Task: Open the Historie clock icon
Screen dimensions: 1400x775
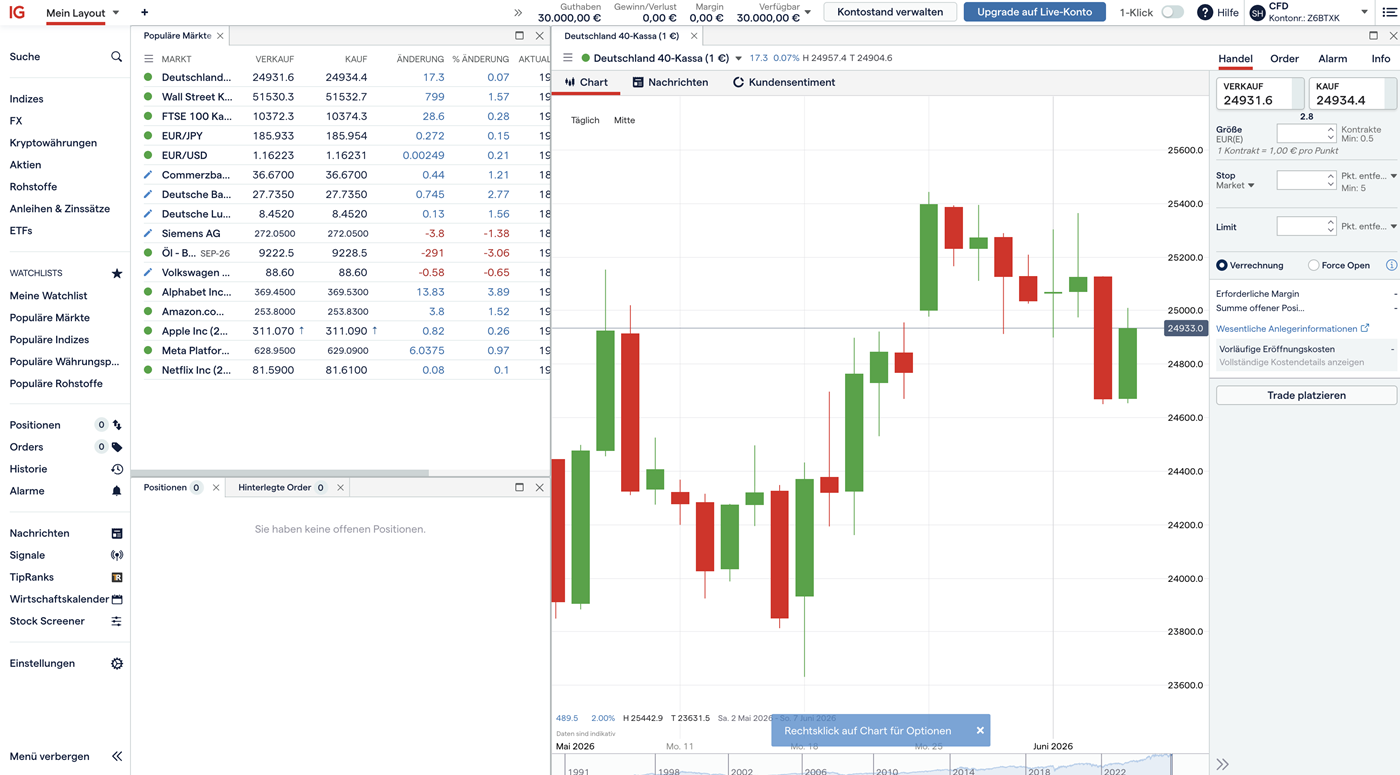Action: [117, 469]
